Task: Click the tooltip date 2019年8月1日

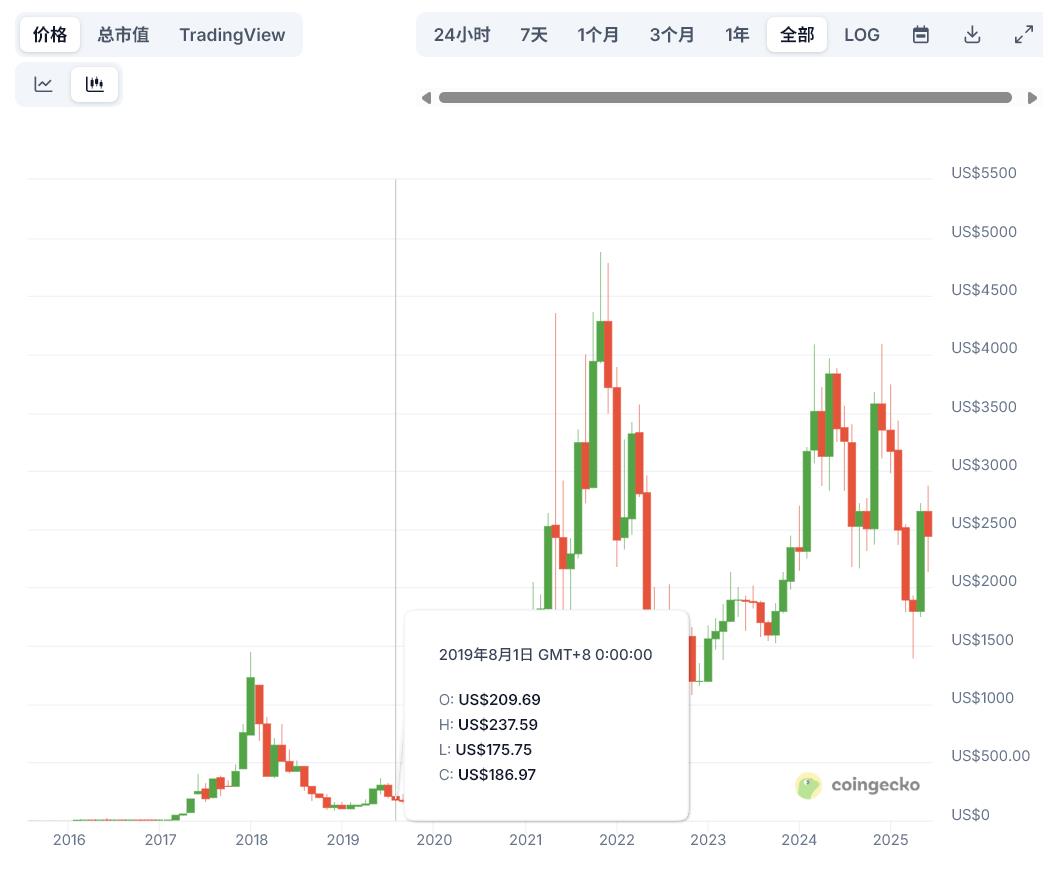Action: click(x=486, y=654)
